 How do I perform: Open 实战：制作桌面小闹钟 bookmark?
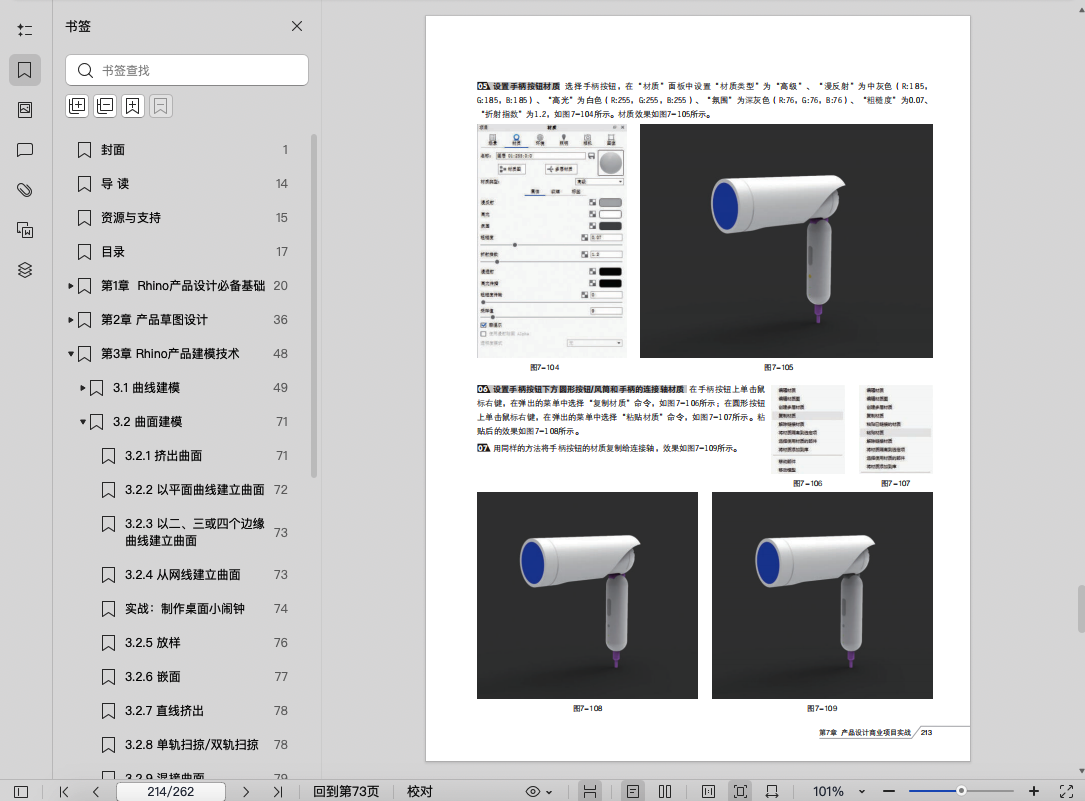(183, 609)
